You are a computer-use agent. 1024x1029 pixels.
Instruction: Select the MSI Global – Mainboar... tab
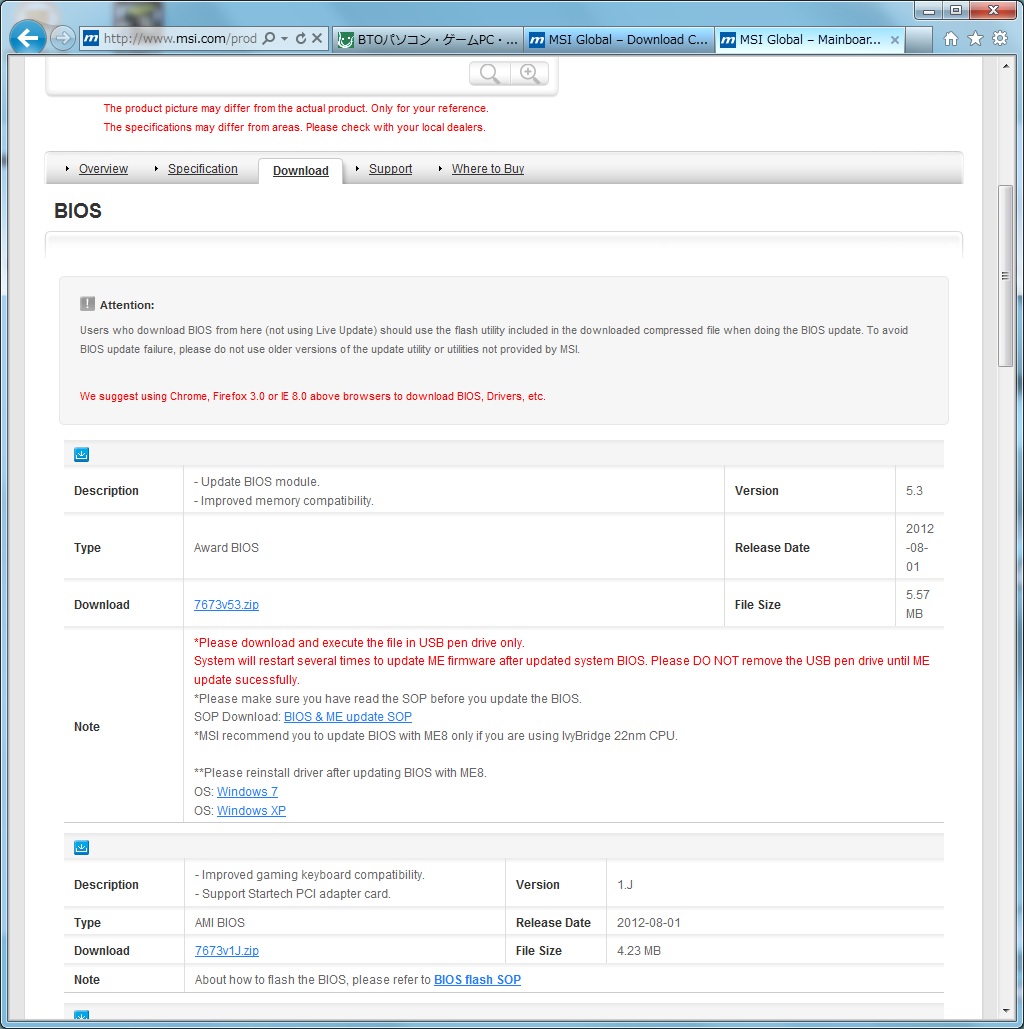pos(809,39)
